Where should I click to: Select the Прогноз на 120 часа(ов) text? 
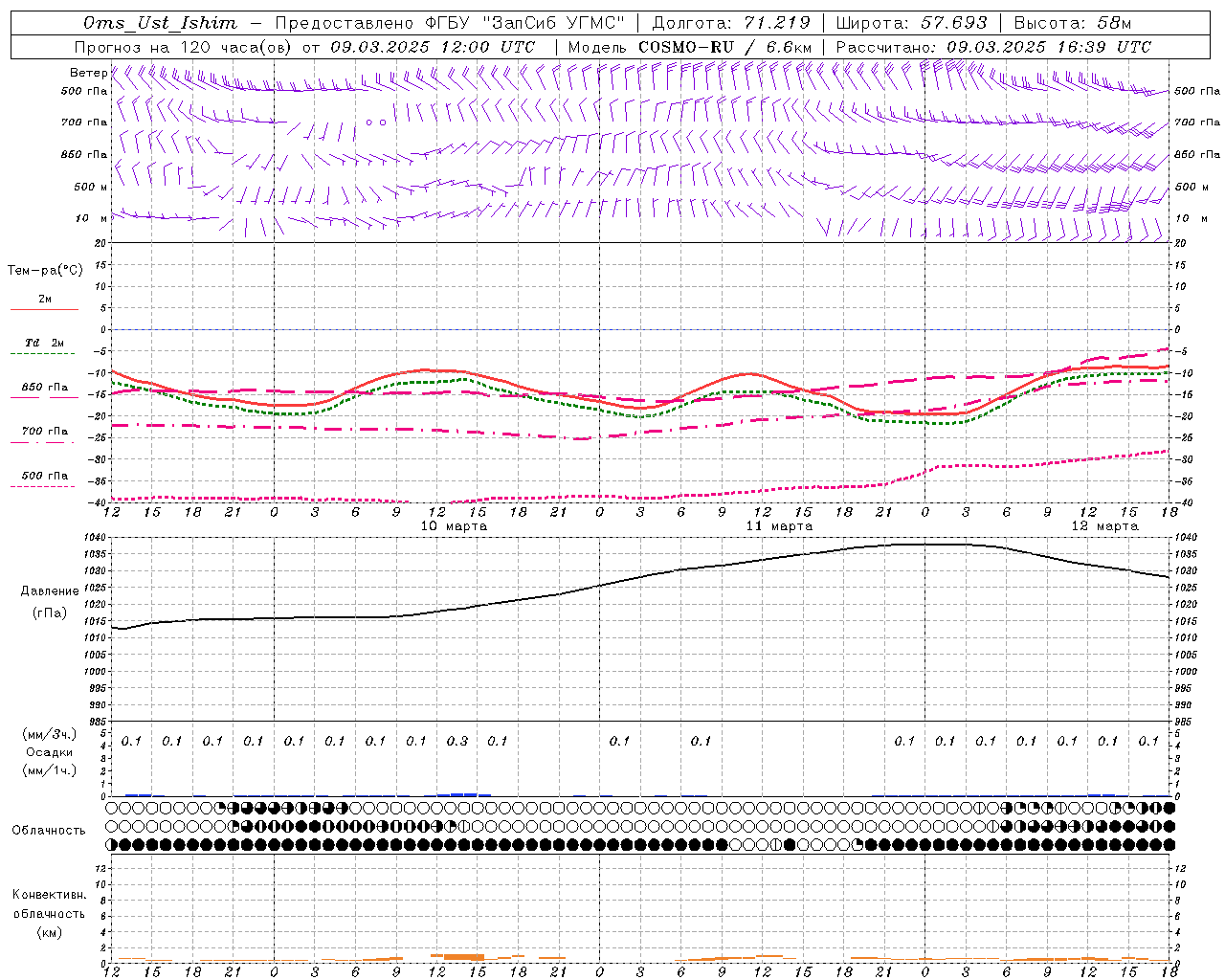pos(185,47)
